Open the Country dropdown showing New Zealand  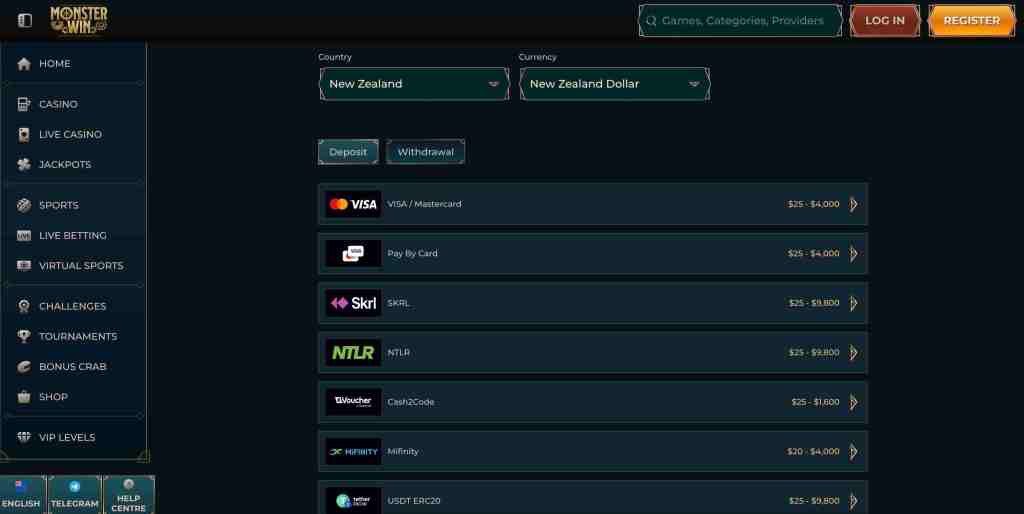(414, 84)
